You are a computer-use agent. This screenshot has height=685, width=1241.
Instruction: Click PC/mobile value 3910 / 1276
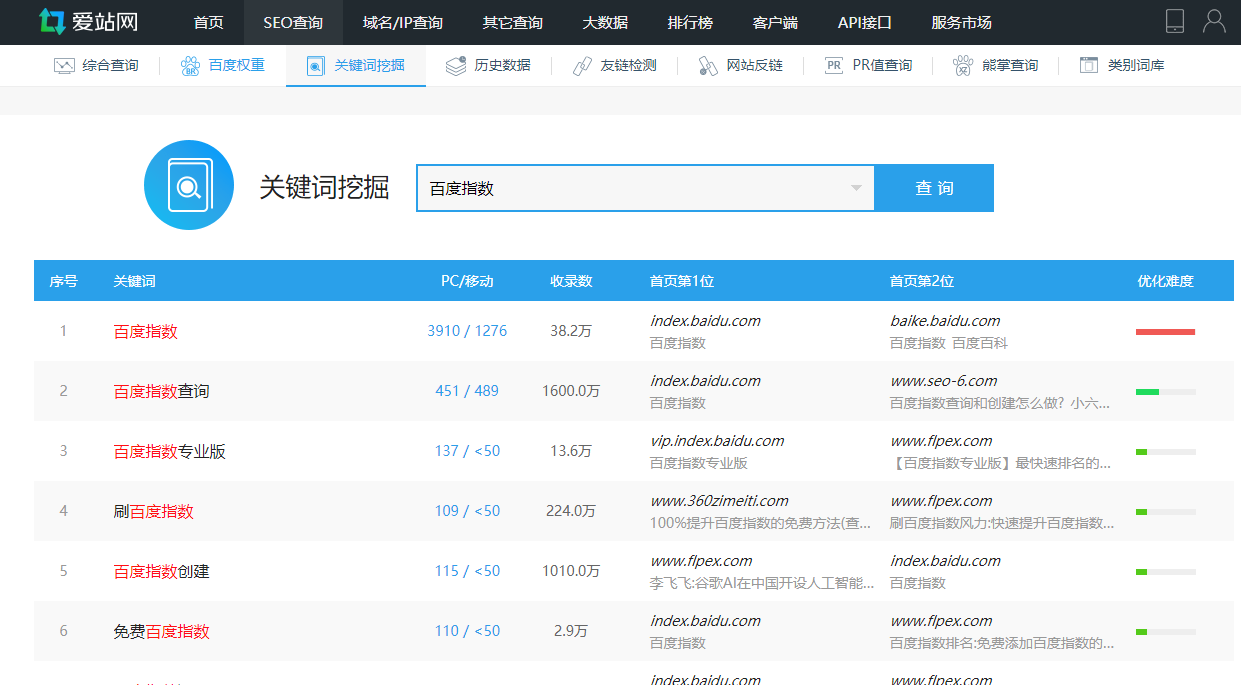tap(467, 331)
